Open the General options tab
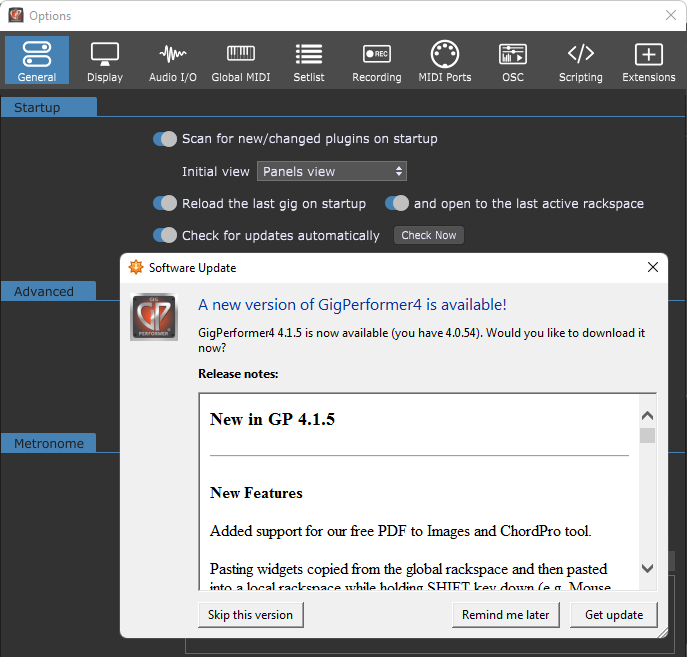The image size is (687, 657). click(37, 60)
